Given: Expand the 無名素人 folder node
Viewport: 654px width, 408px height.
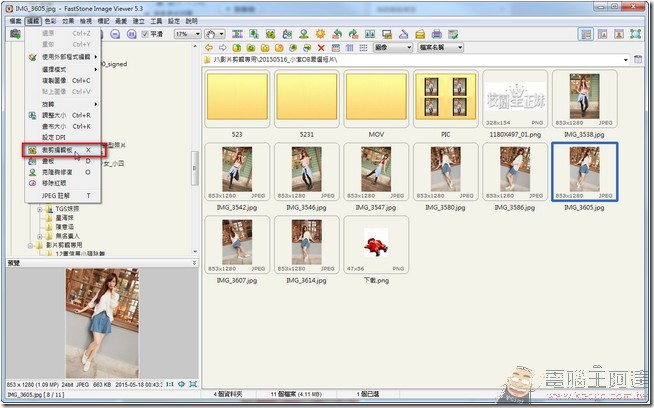Looking at the screenshot, I should tap(40, 236).
